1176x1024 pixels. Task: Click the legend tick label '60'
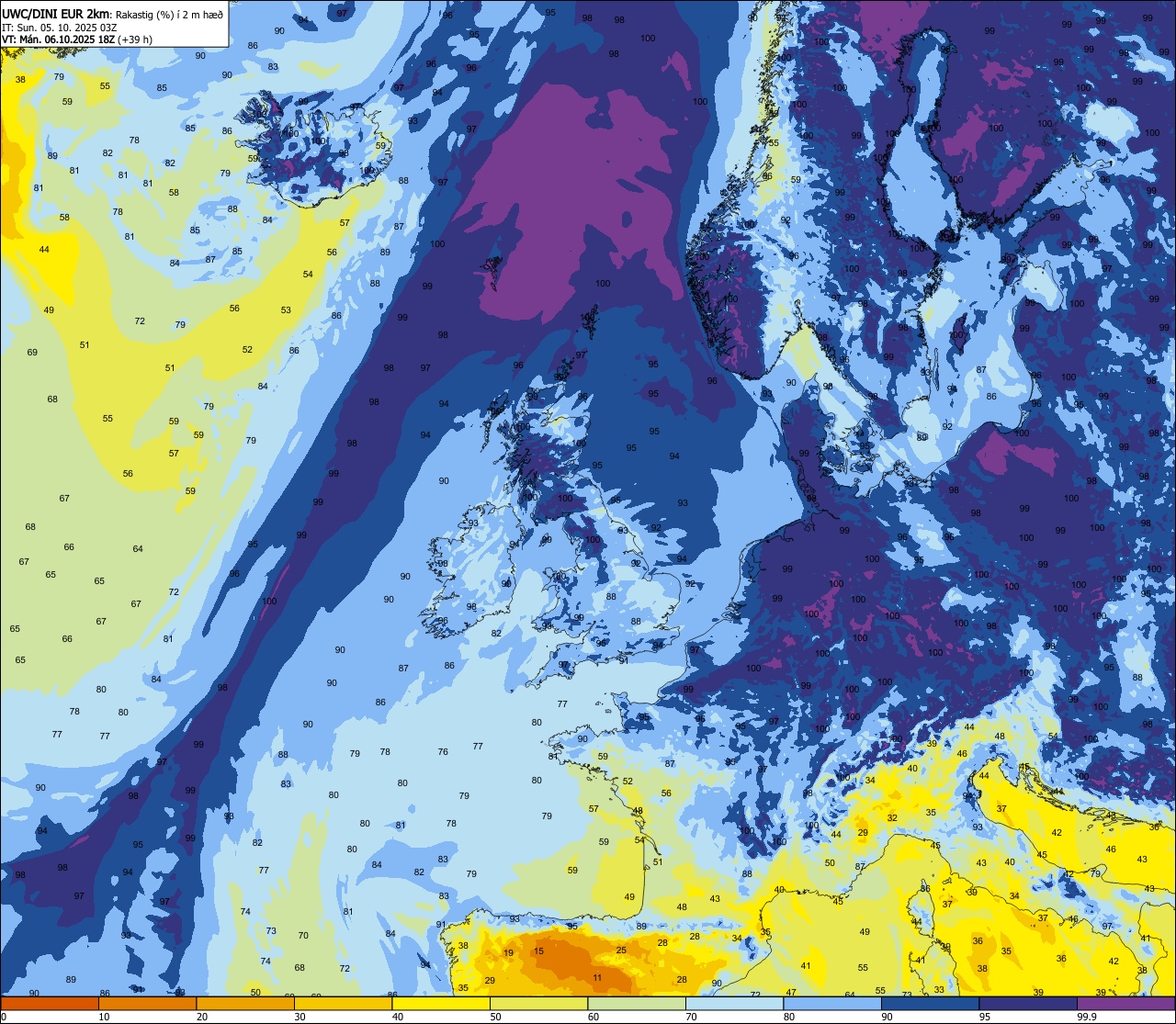coord(594,1017)
